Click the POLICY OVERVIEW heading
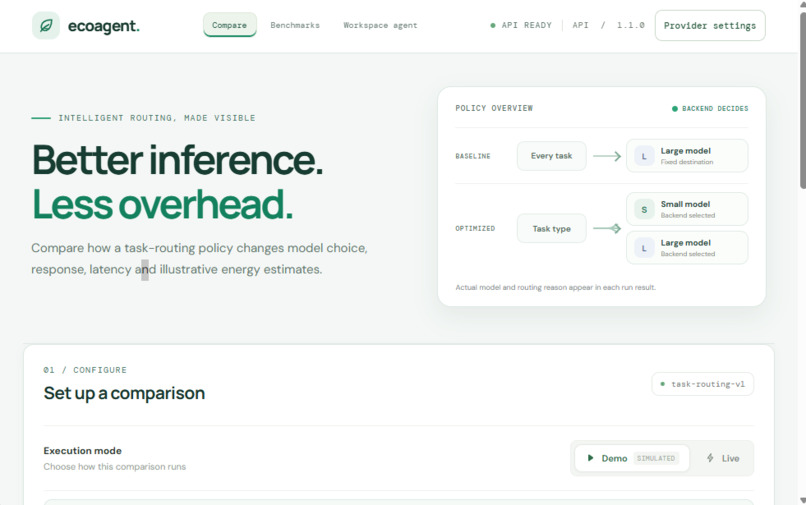Viewport: 806px width, 505px height. tap(494, 108)
